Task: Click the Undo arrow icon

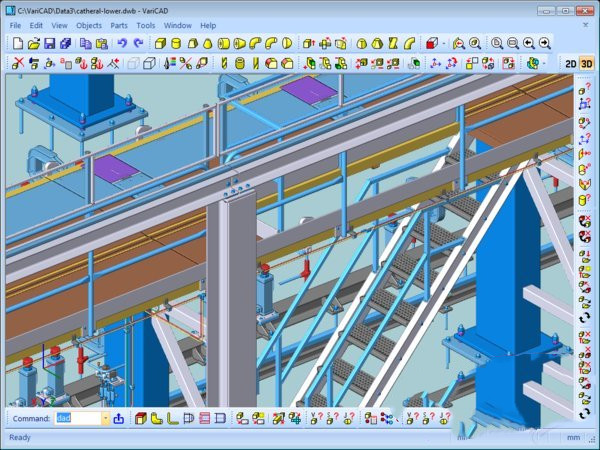Action: point(122,43)
